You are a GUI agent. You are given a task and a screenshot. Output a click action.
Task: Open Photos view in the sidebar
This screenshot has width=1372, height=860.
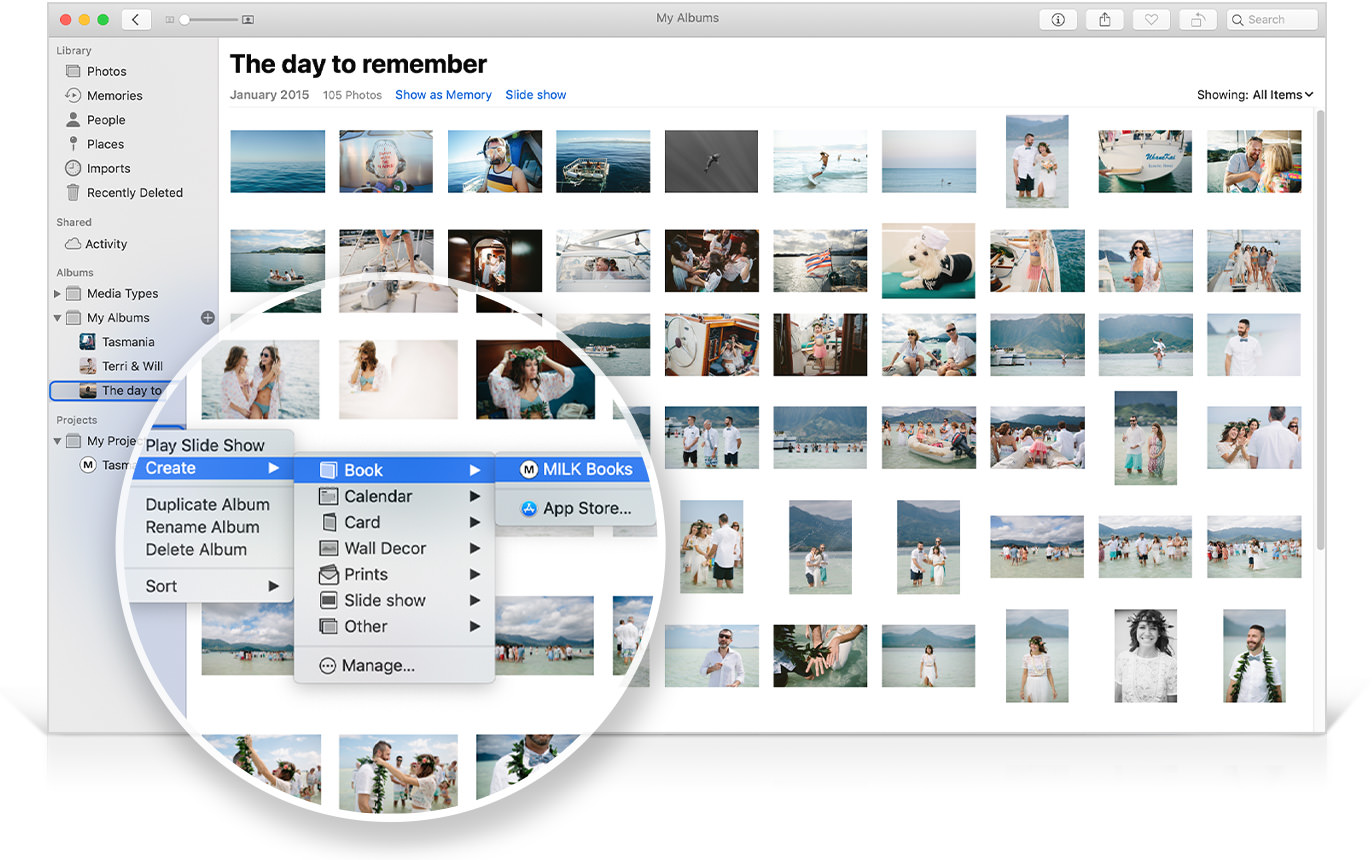pos(106,71)
